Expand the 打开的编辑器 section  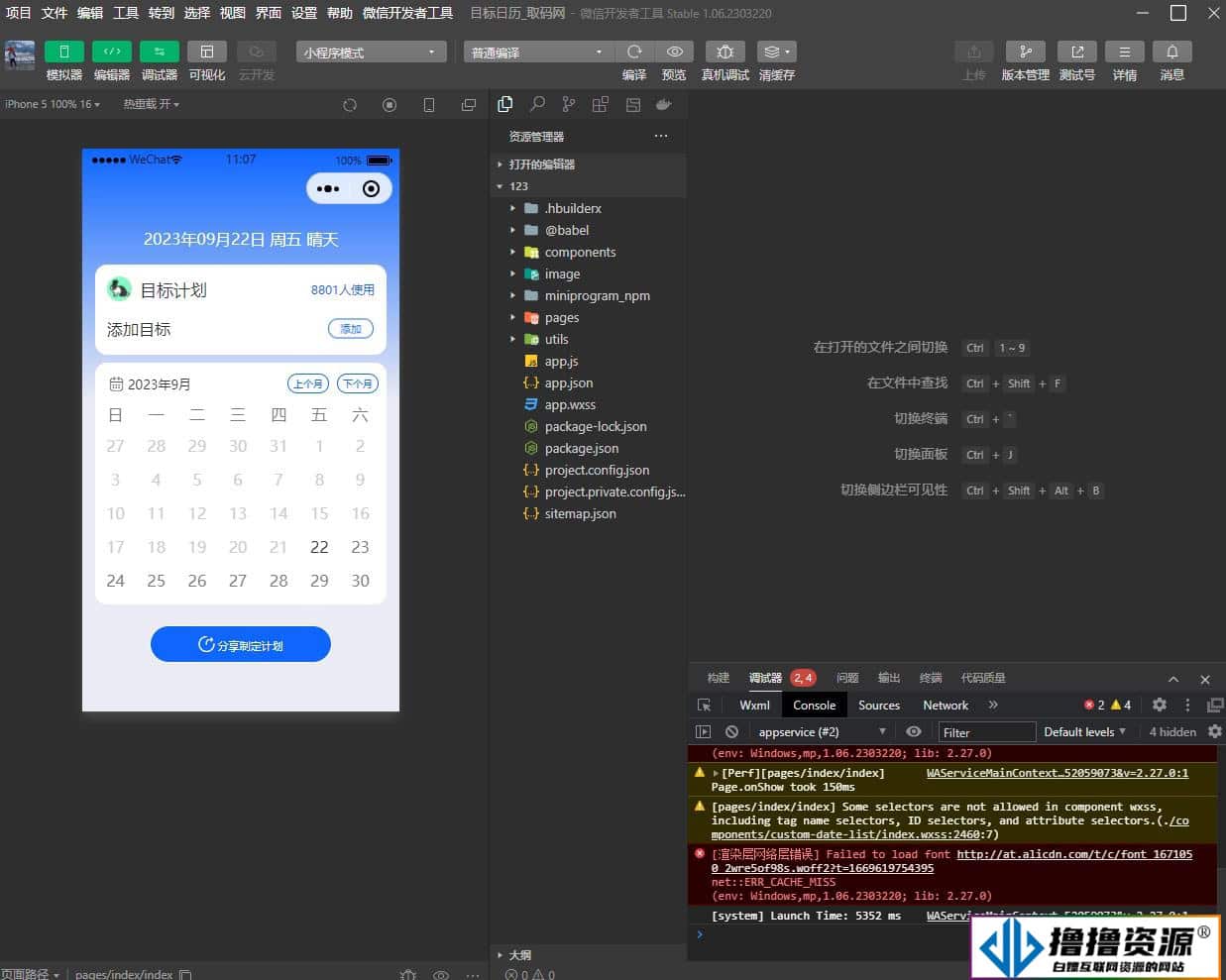click(589, 164)
